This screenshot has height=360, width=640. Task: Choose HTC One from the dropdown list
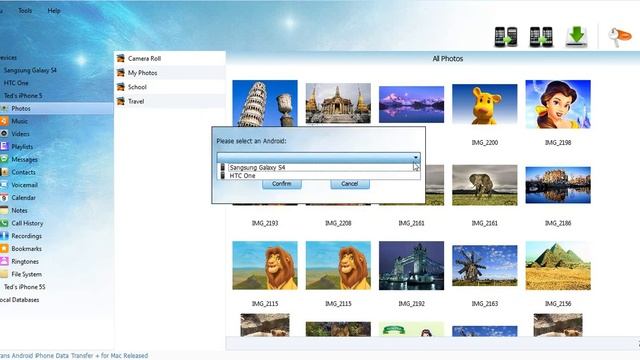click(x=318, y=176)
